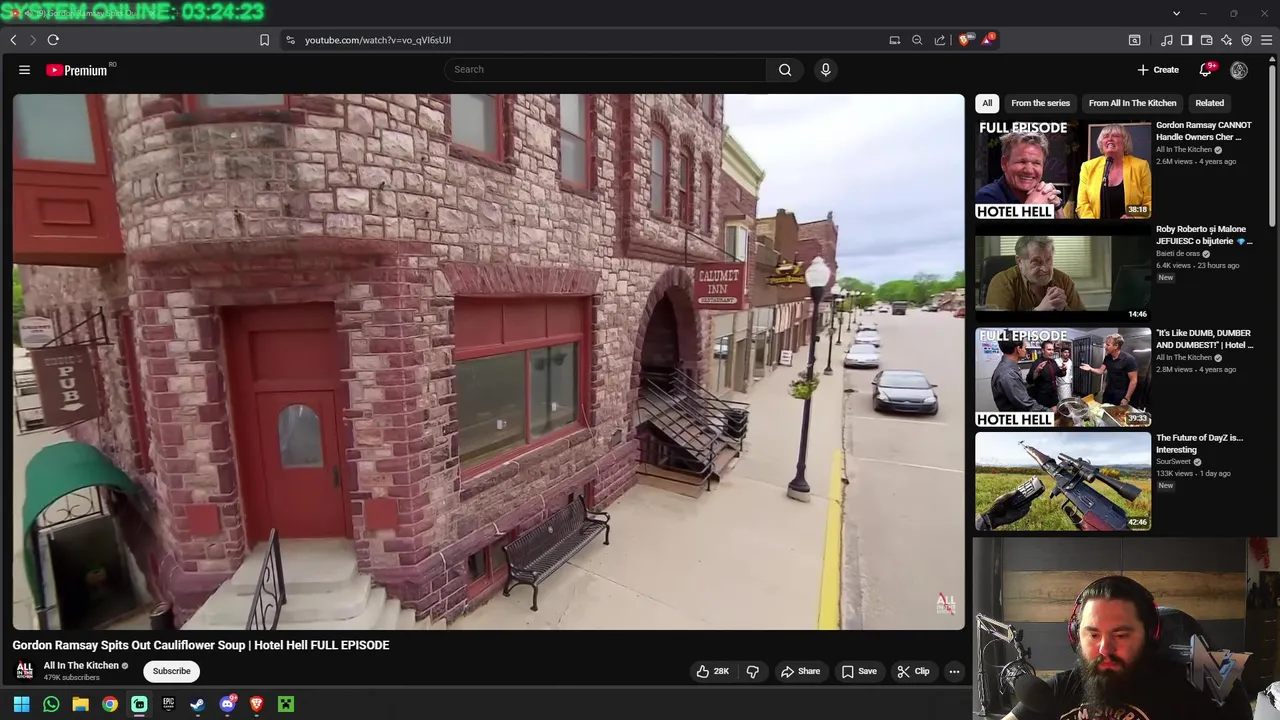Open Steam from the taskbar
Screen dimensions: 1280x720
pos(198,704)
